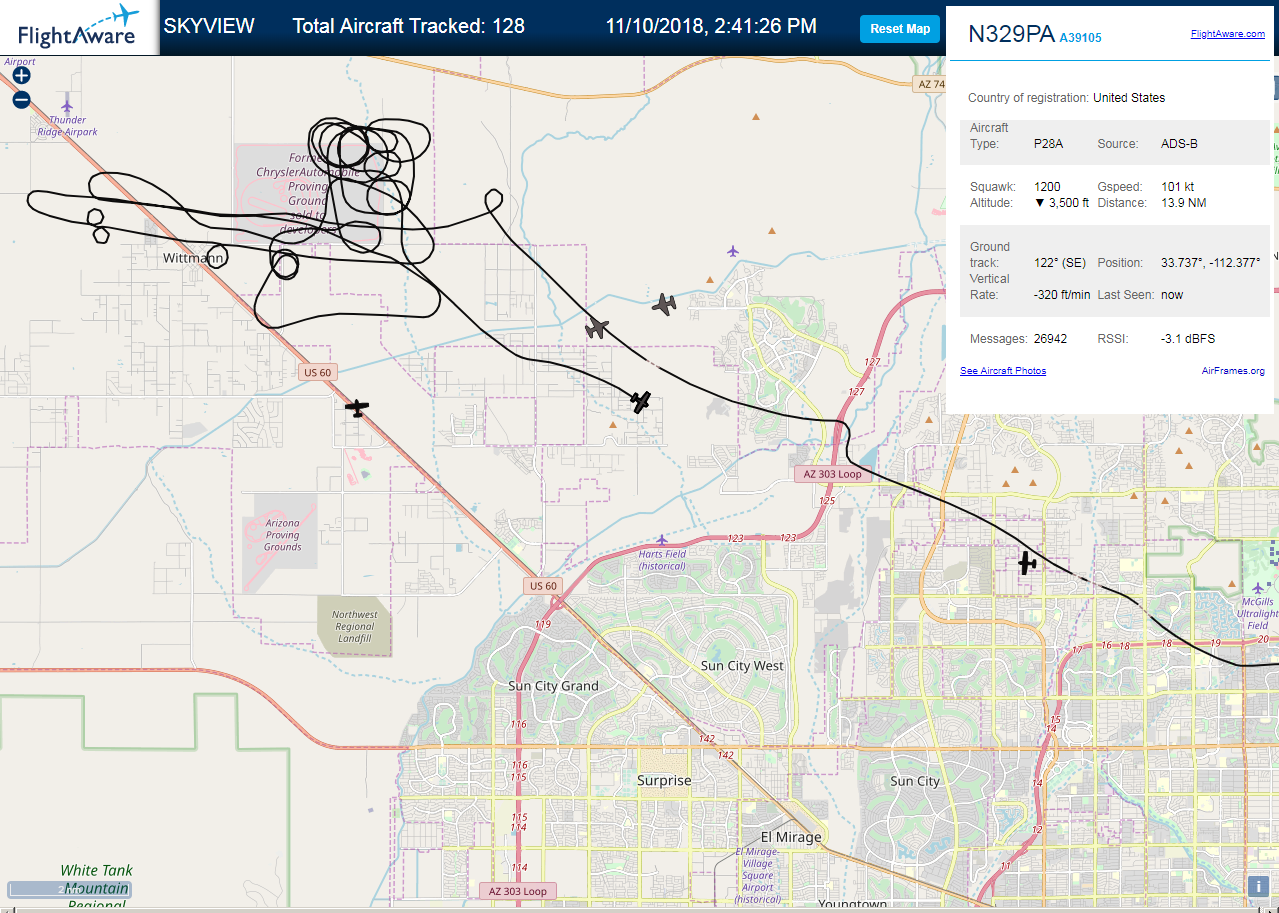Open the AirFrames.org link

coord(1233,371)
